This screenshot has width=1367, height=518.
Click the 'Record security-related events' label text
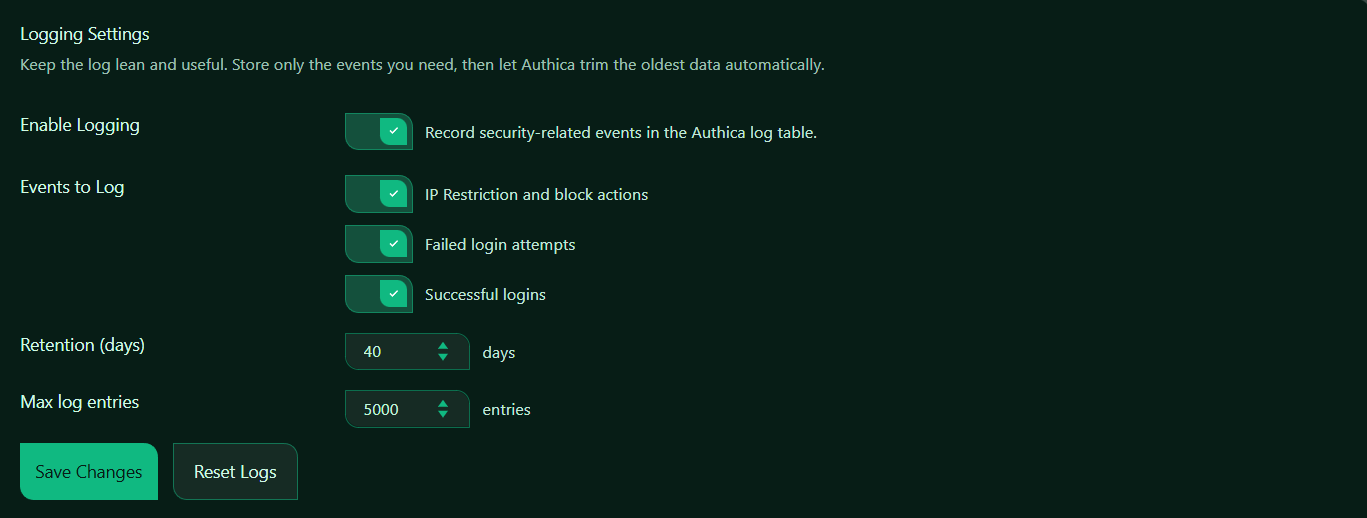tap(621, 132)
